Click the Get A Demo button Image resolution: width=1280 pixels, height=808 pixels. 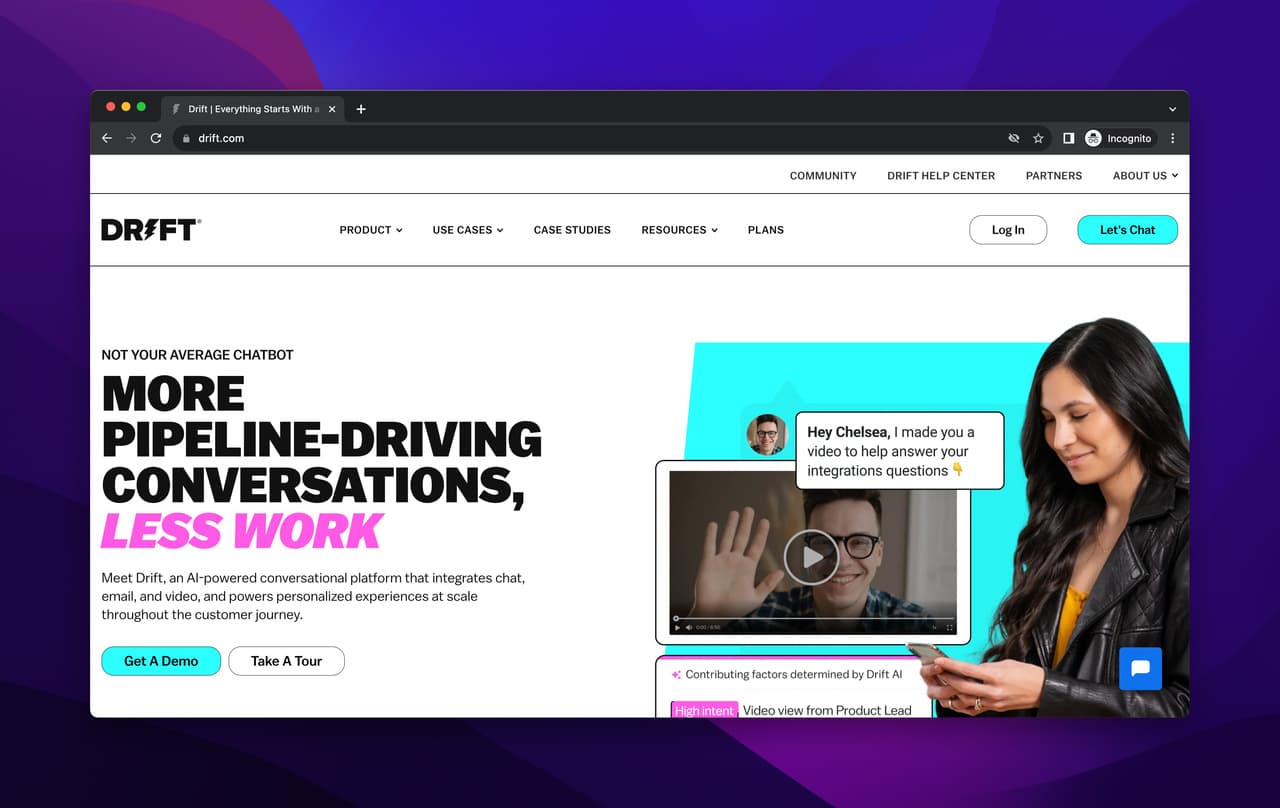coord(161,661)
